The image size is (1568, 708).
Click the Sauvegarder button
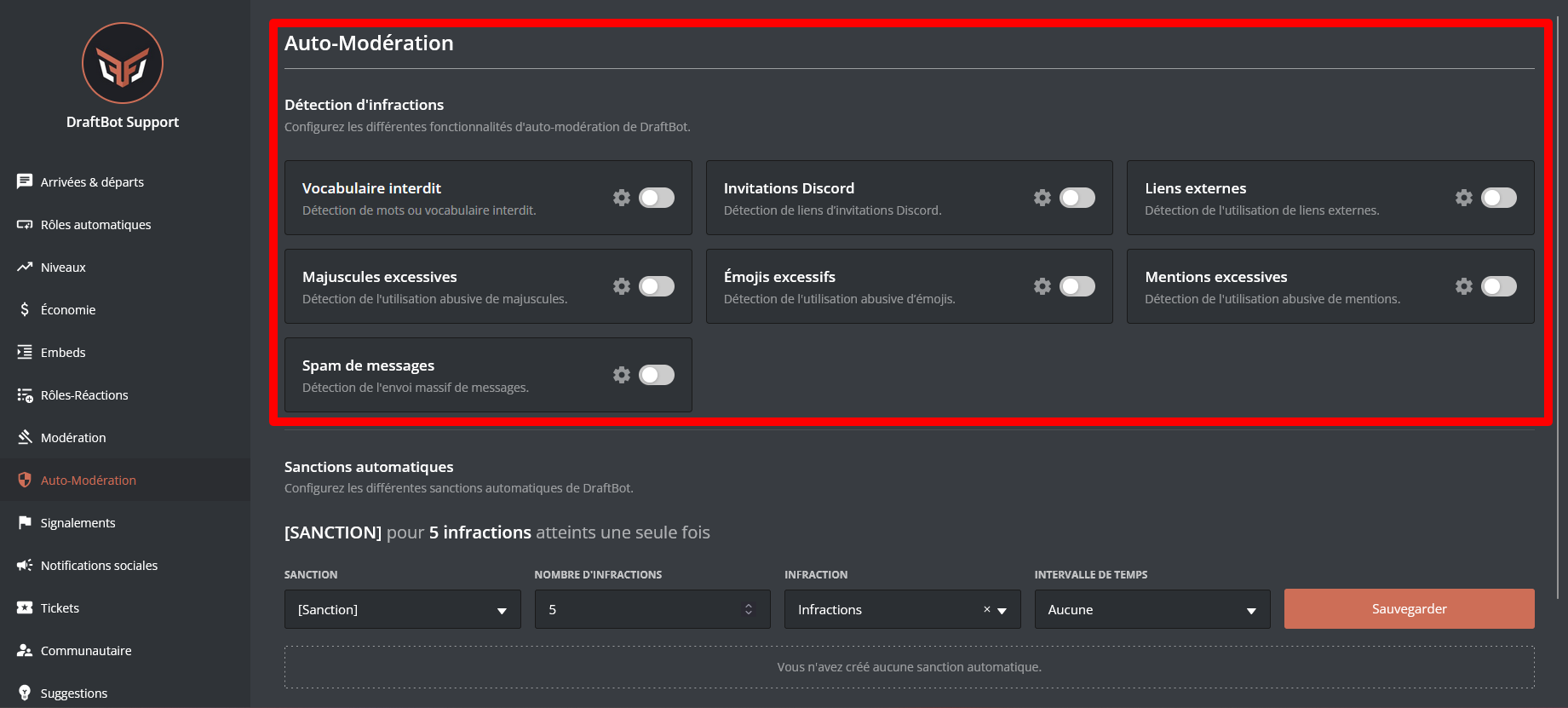(x=1409, y=608)
